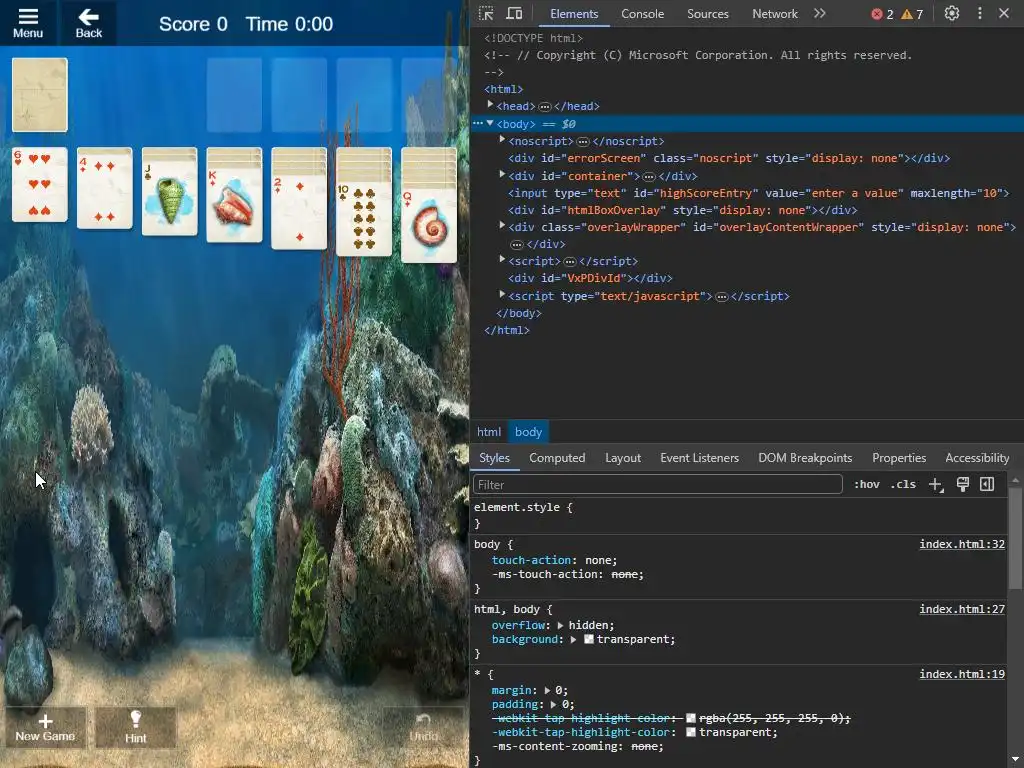Expand the padding shorthand property
The height and width of the screenshot is (768, 1024).
pos(553,705)
